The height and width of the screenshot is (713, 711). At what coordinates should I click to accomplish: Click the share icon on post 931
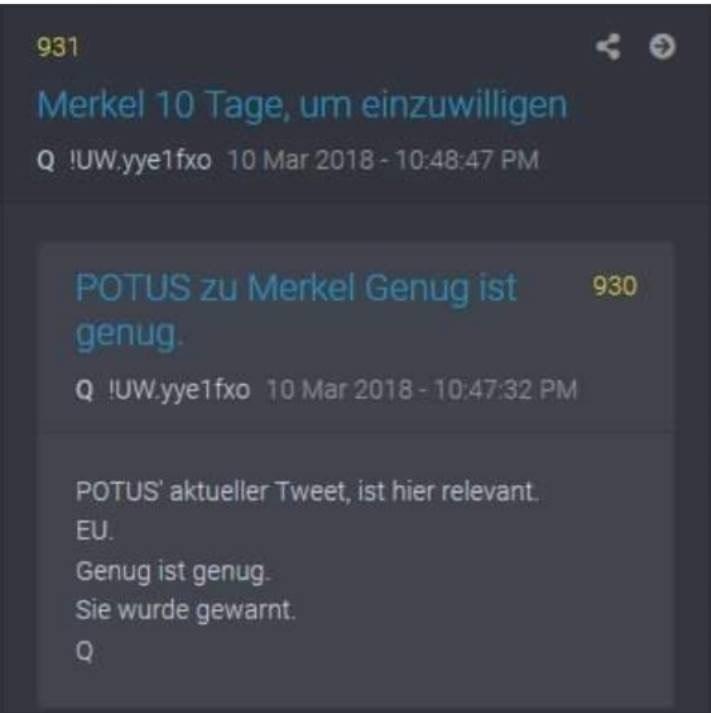(x=608, y=47)
